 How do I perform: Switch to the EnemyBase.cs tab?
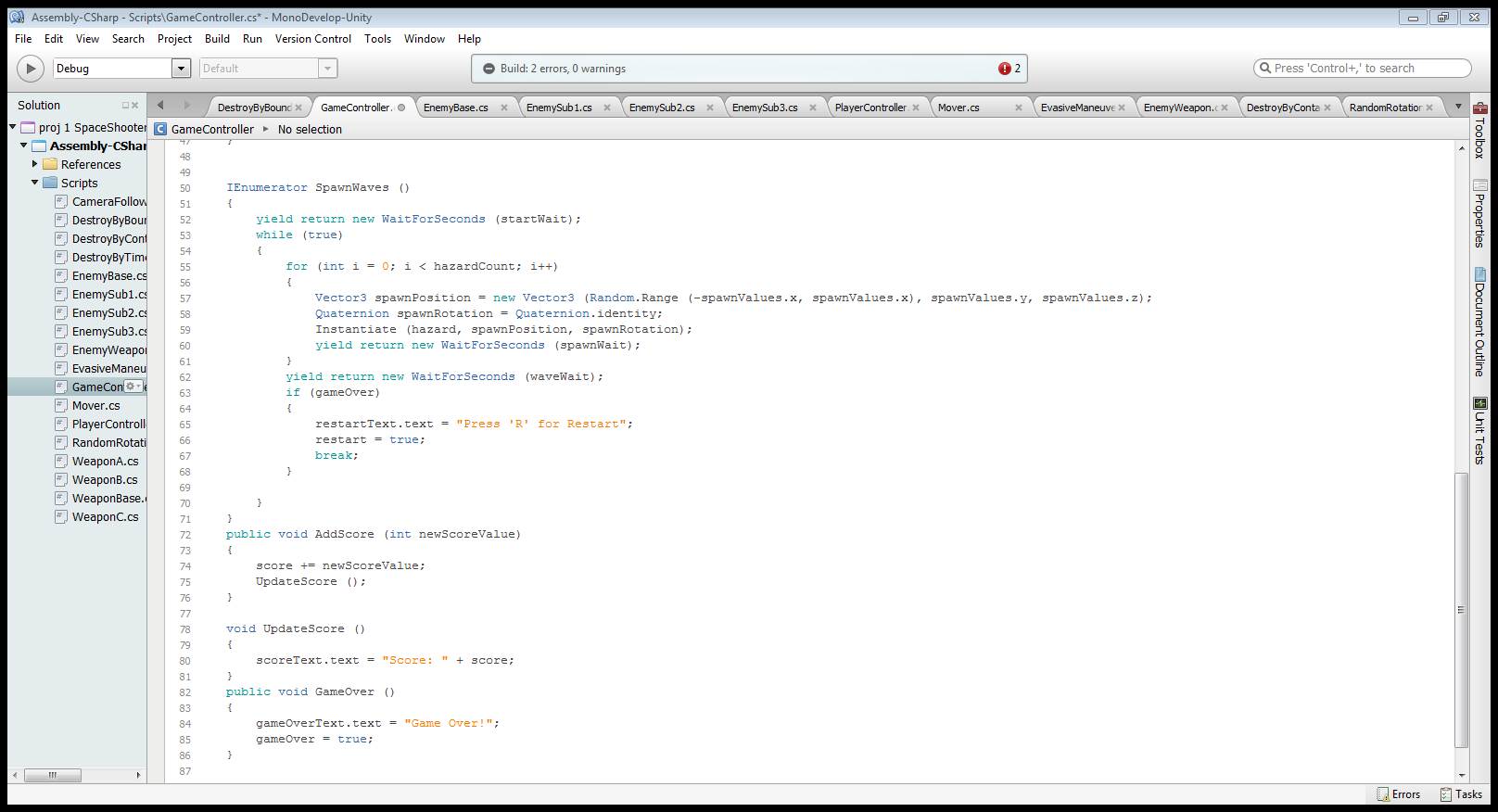(455, 108)
